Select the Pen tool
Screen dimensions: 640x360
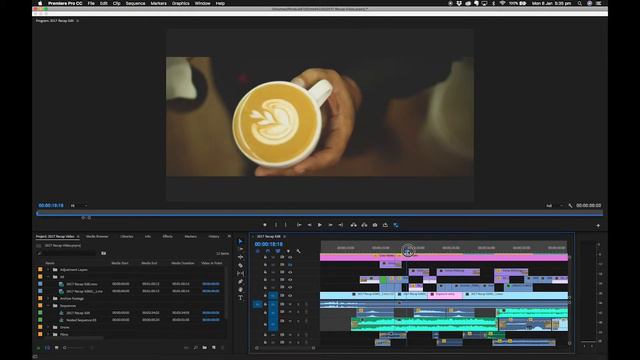point(240,282)
